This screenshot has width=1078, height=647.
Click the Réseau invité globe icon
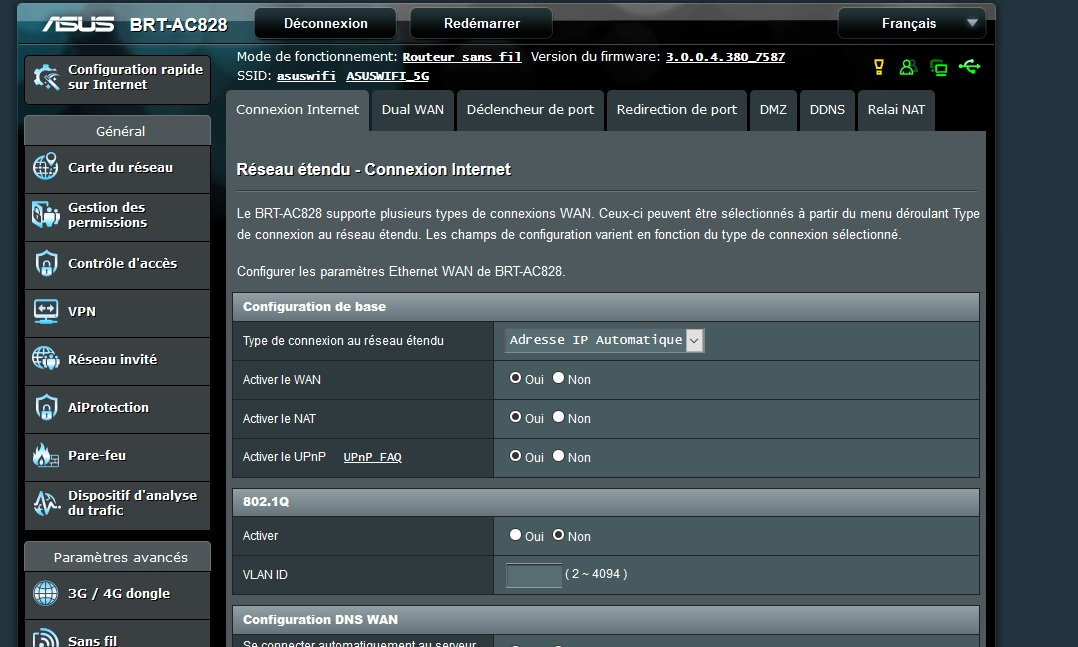[46, 358]
